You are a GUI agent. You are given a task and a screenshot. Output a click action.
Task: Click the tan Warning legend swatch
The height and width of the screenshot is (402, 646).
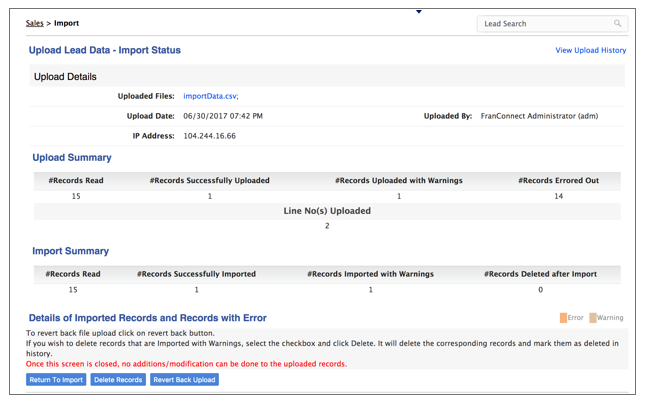click(593, 318)
